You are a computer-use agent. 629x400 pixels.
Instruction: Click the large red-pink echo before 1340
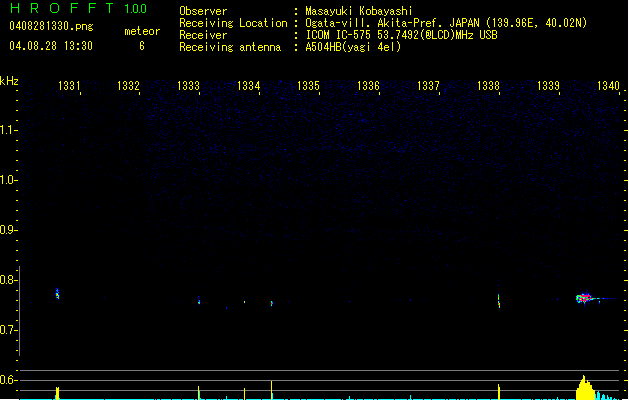(584, 298)
